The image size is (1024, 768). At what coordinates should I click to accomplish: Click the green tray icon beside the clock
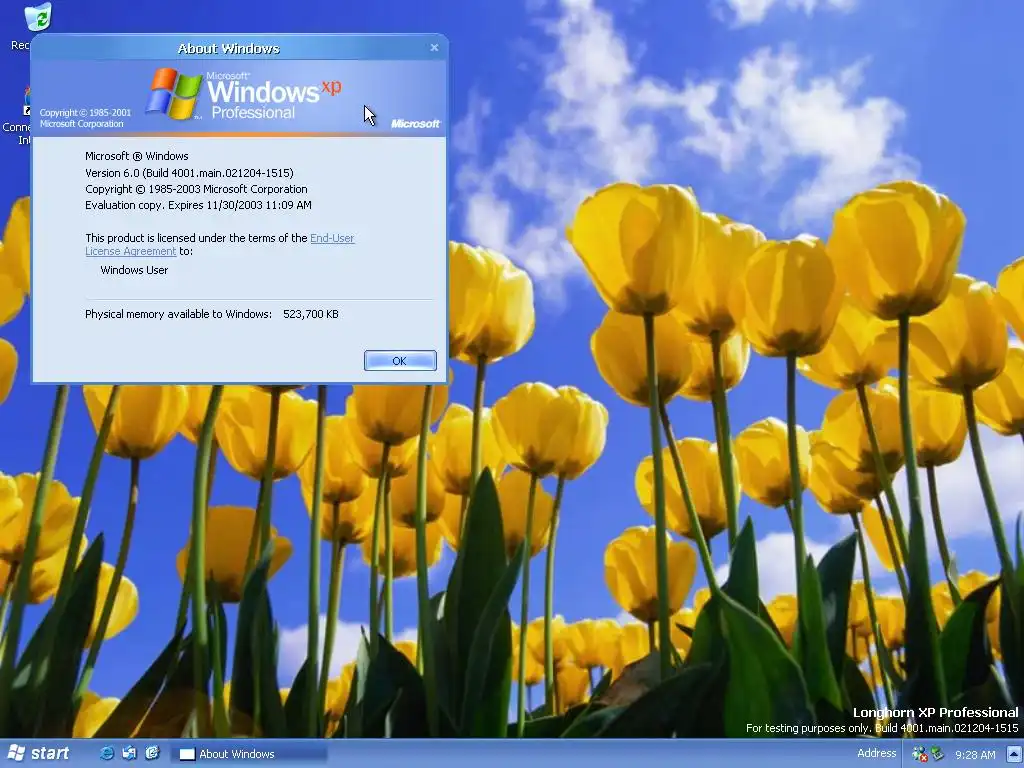point(937,754)
